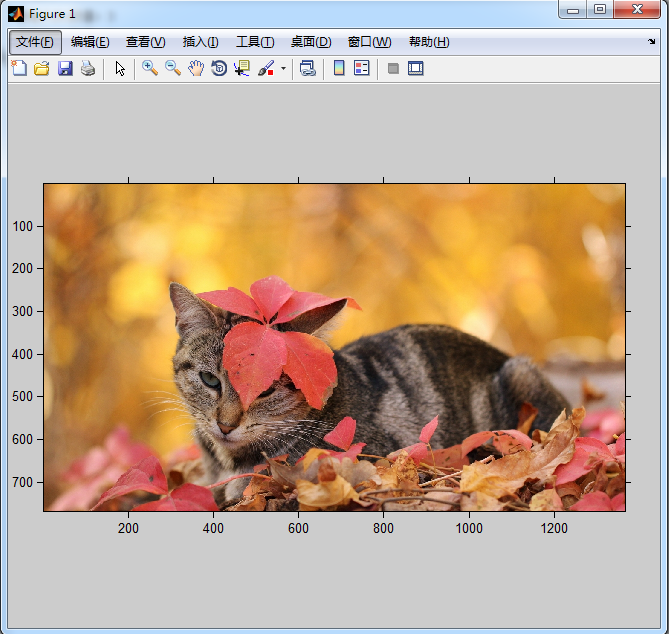This screenshot has height=634, width=669.
Task: Close the Figure 1 window
Action: (x=637, y=9)
